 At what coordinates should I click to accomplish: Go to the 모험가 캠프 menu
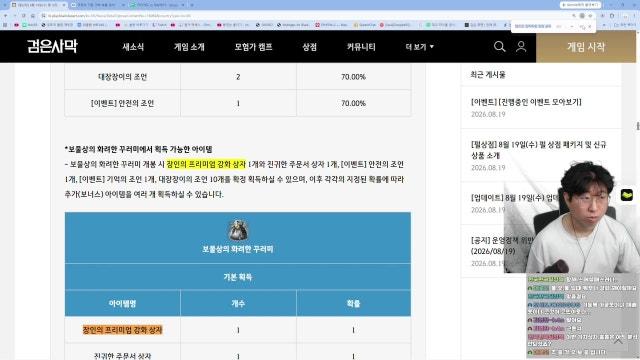click(253, 47)
